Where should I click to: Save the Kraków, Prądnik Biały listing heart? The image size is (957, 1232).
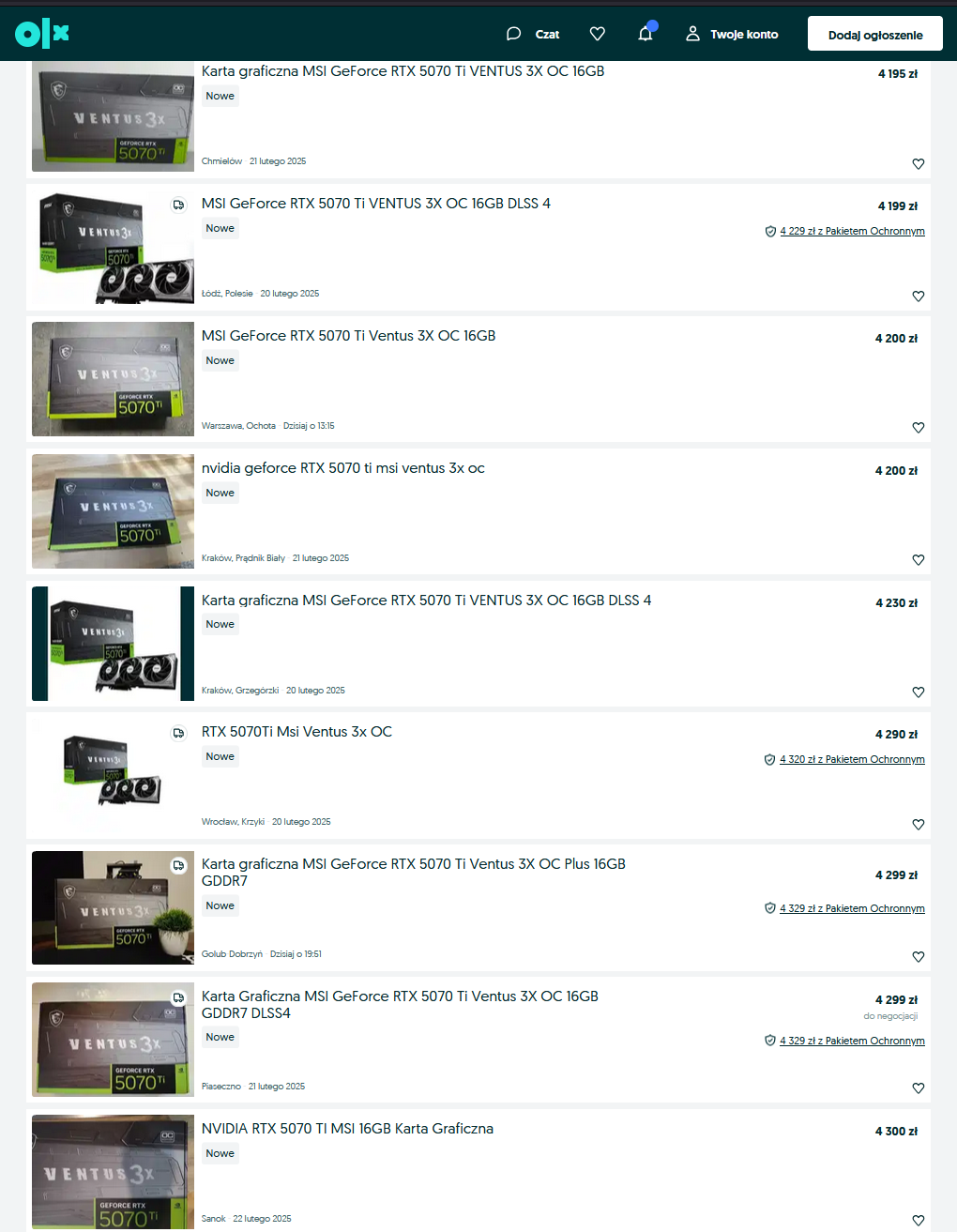coord(919,559)
